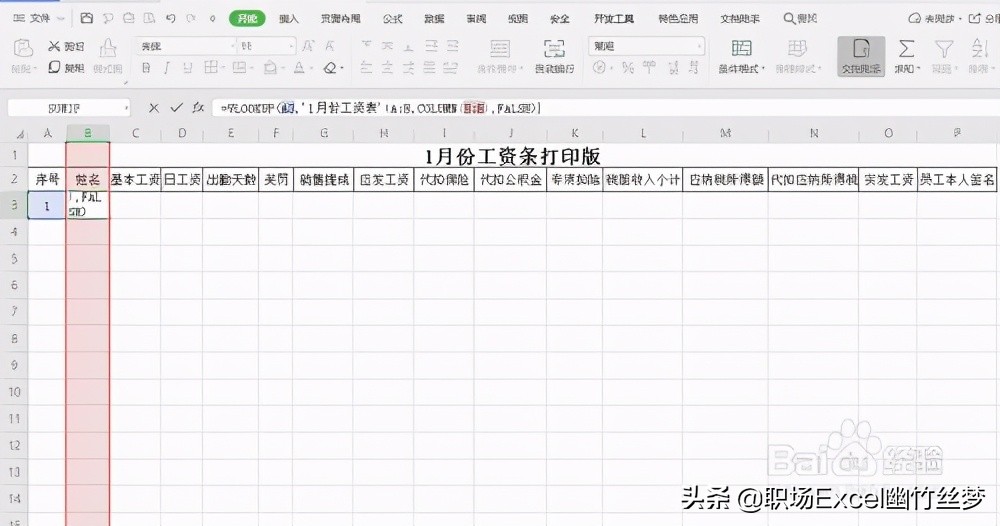1000x526 pixels.
Task: Cancel formula entry with the X icon
Action: [x=153, y=107]
